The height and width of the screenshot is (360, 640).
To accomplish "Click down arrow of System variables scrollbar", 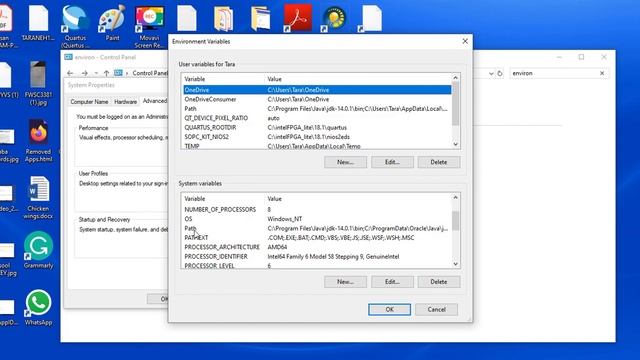I will click(x=456, y=264).
